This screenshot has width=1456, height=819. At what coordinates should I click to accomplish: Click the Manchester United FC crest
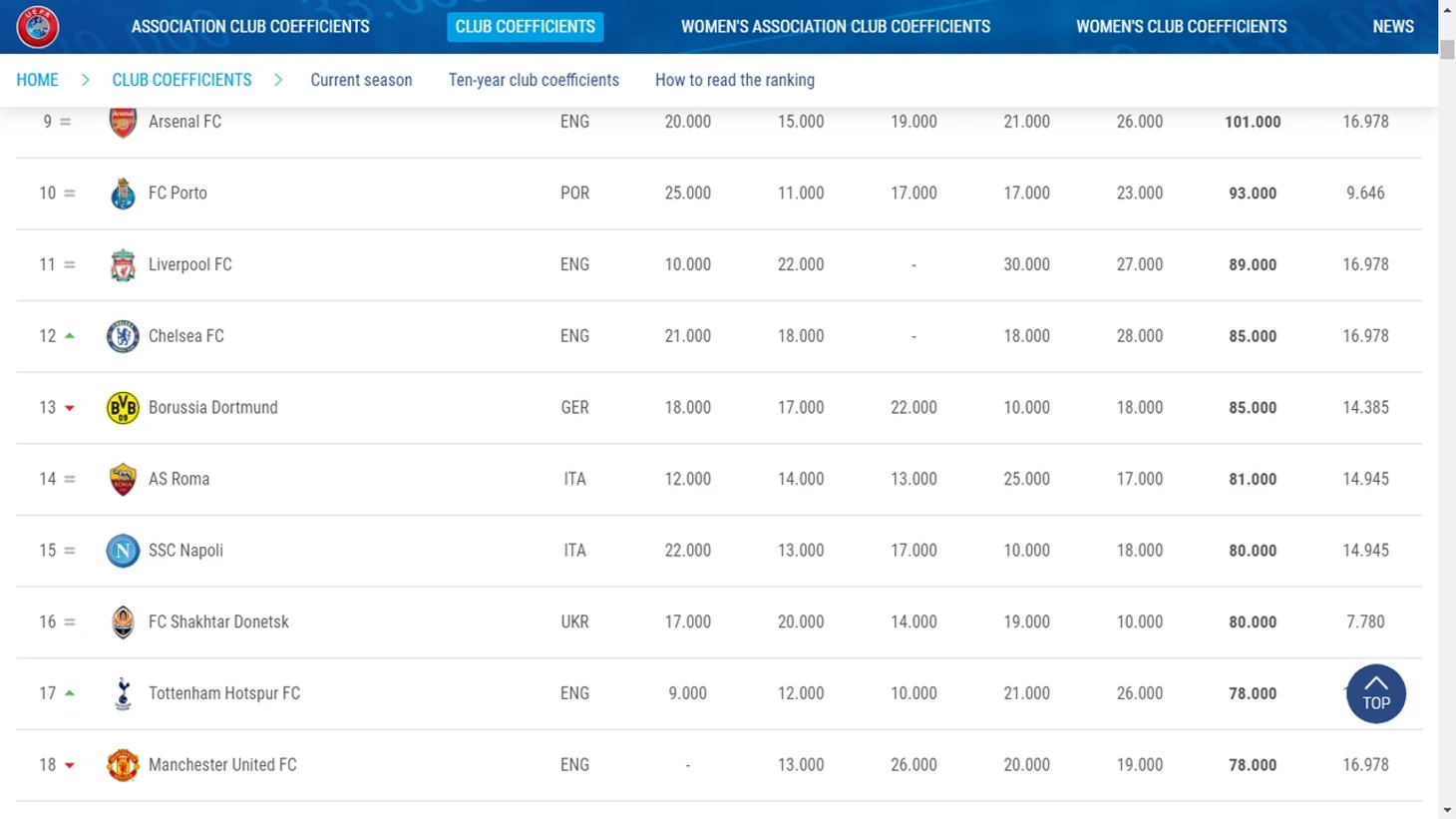point(123,765)
